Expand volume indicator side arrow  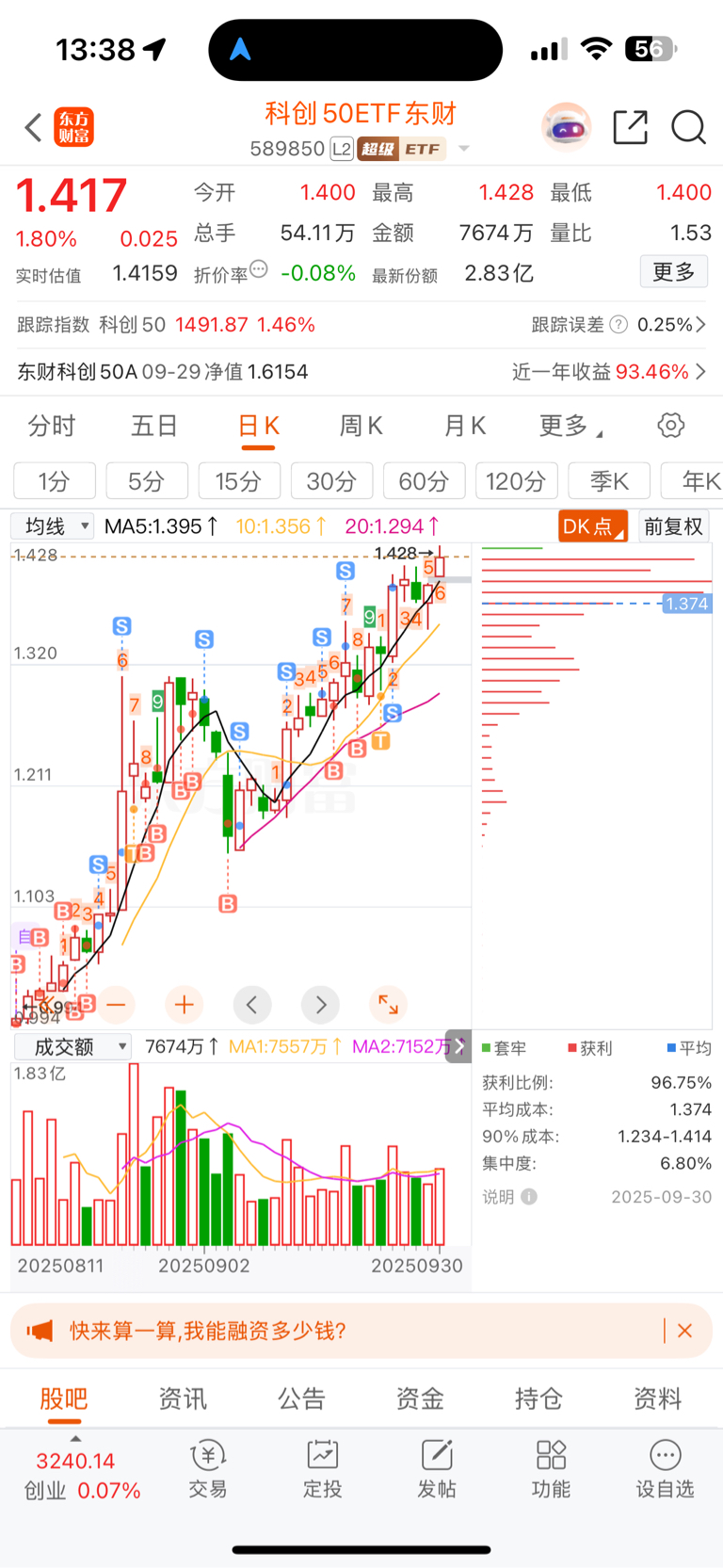click(458, 1046)
